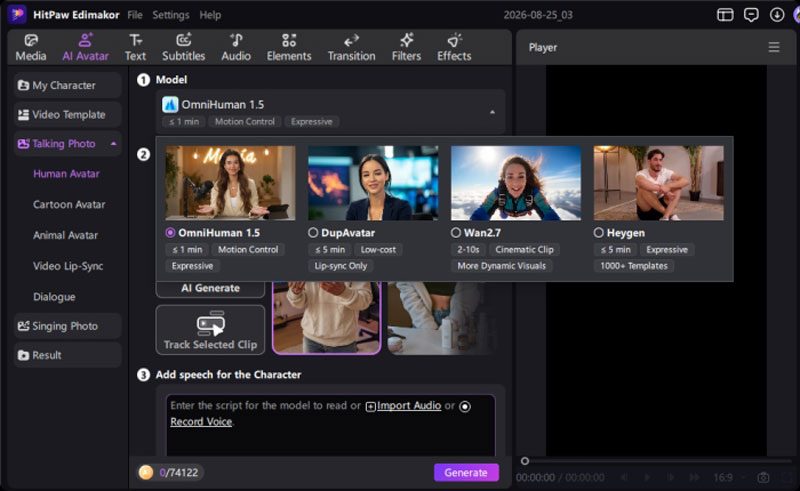Viewport: 800px width, 491px height.
Task: Open the Audio tab
Action: pos(236,47)
